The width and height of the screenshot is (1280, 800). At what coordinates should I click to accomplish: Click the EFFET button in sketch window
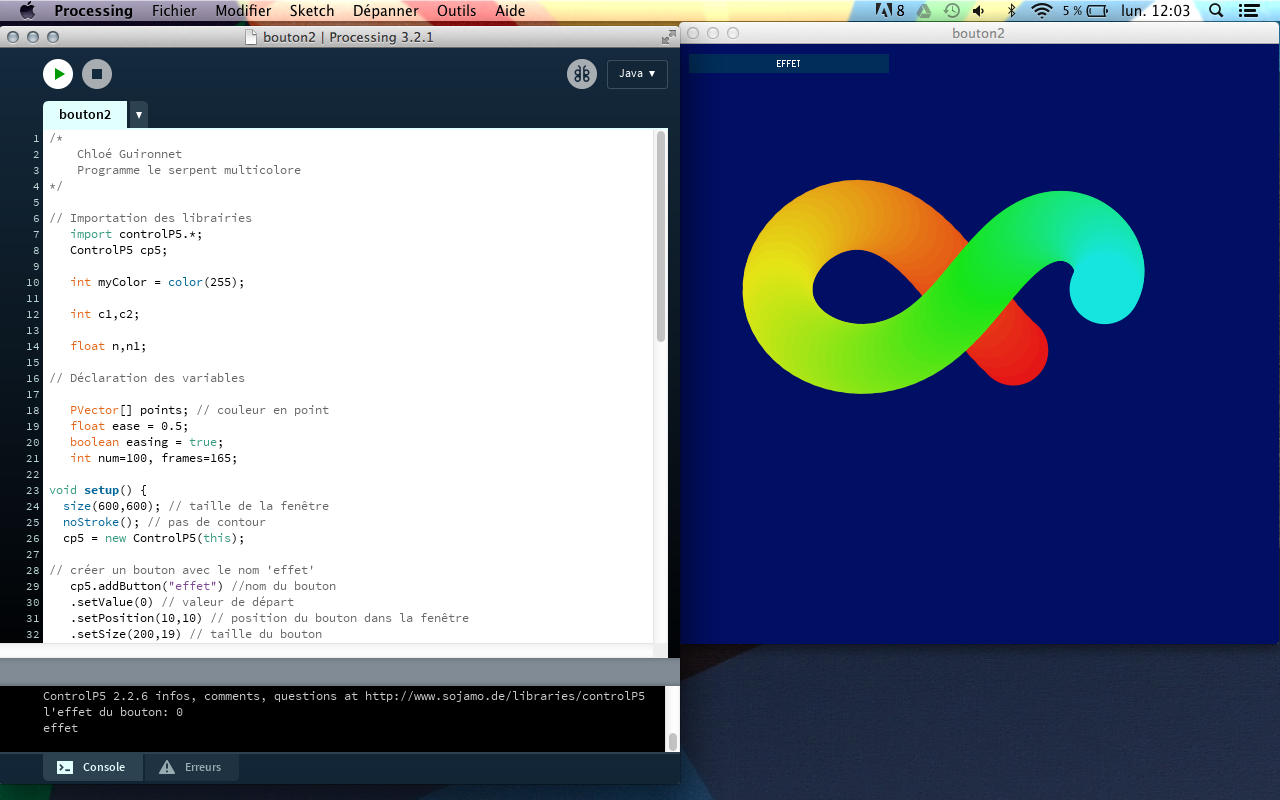(789, 63)
